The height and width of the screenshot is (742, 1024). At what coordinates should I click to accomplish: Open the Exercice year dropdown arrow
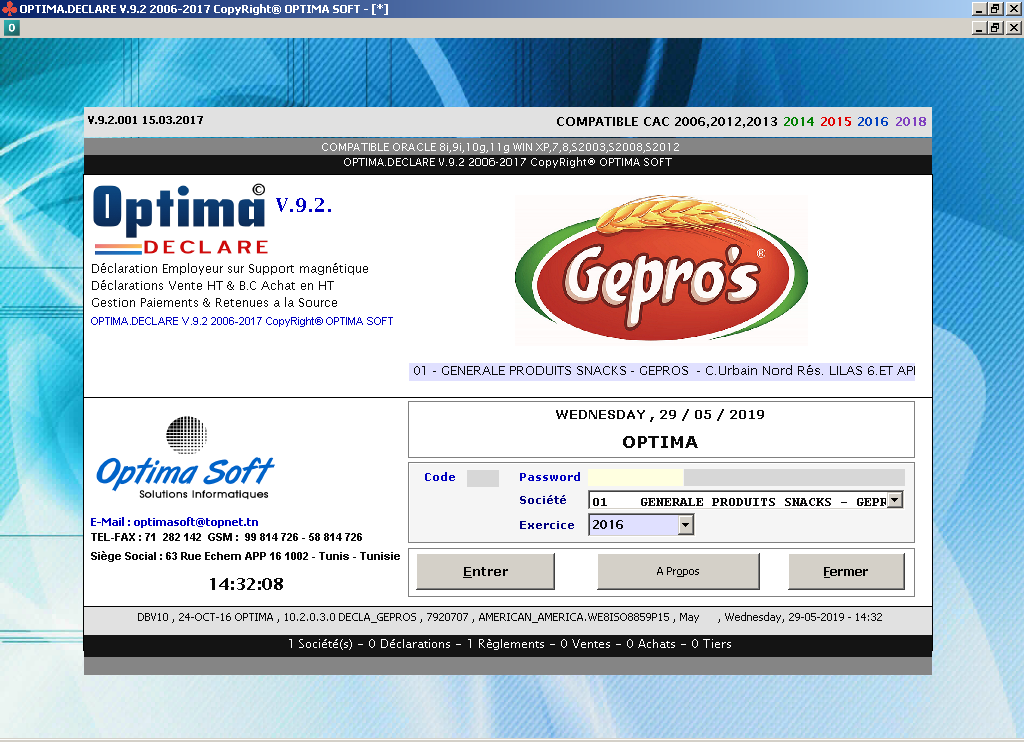point(685,524)
